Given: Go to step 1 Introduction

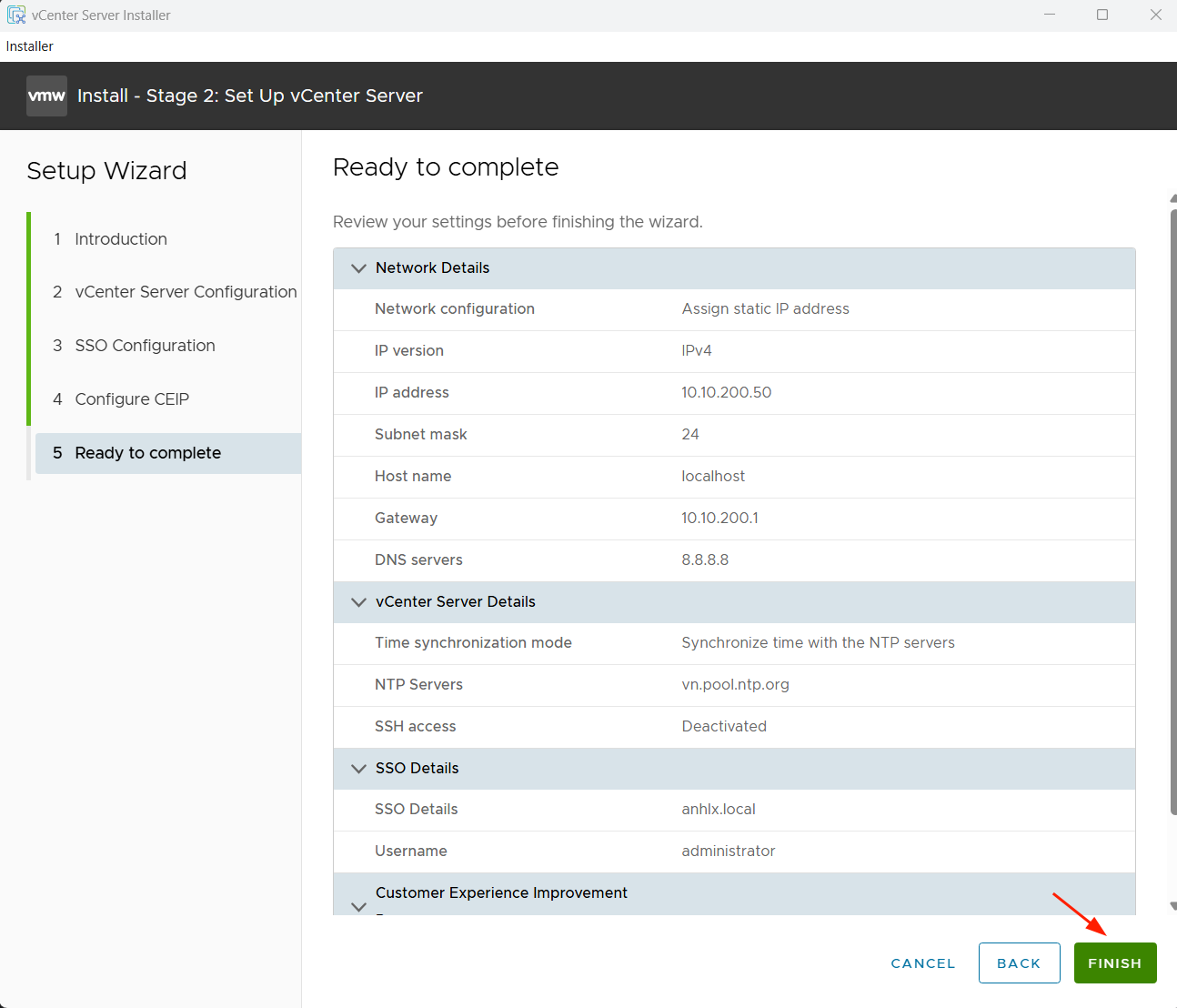Looking at the screenshot, I should click(x=121, y=239).
